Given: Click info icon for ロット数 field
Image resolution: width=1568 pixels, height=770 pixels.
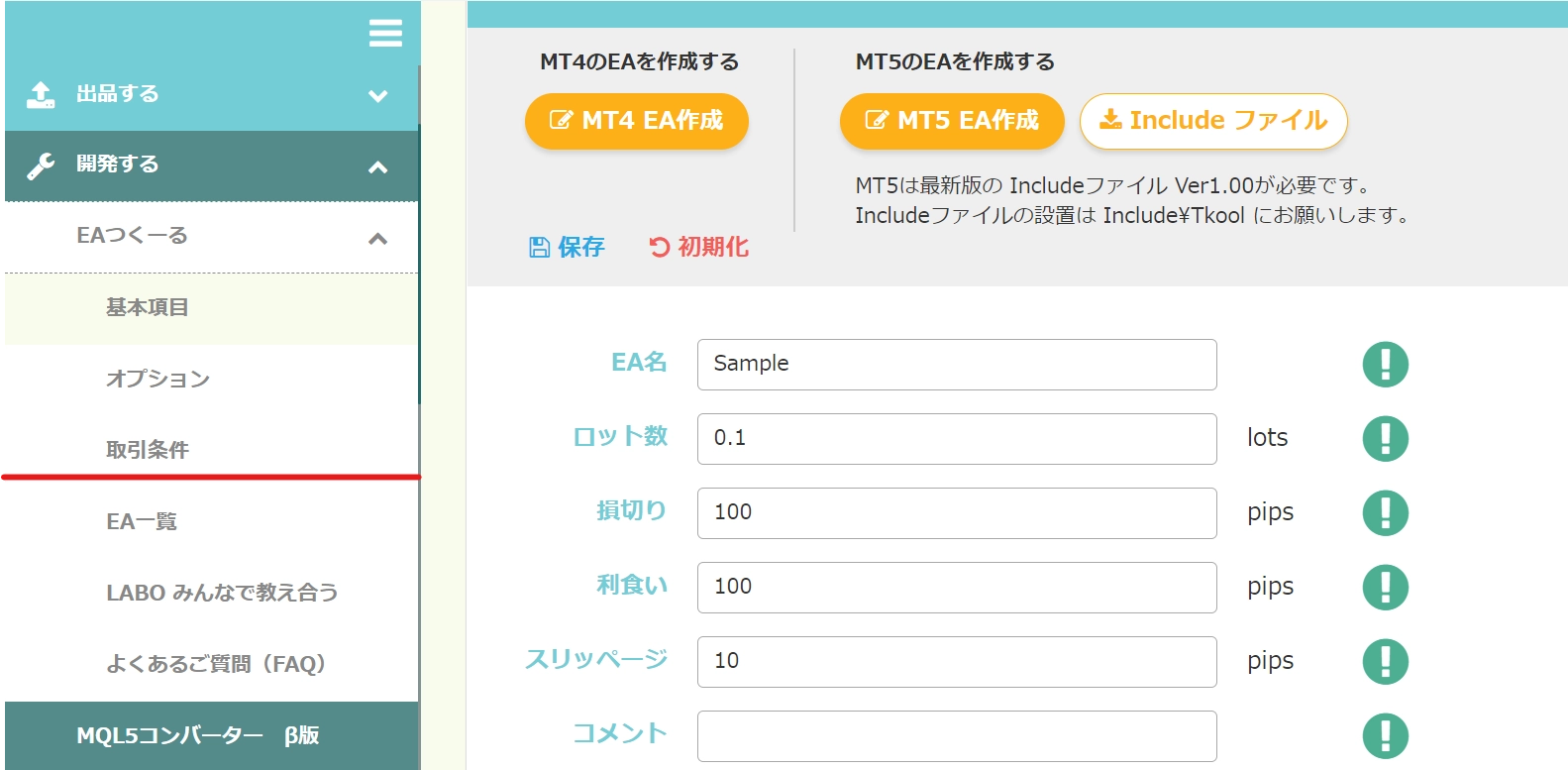Looking at the screenshot, I should point(1385,438).
